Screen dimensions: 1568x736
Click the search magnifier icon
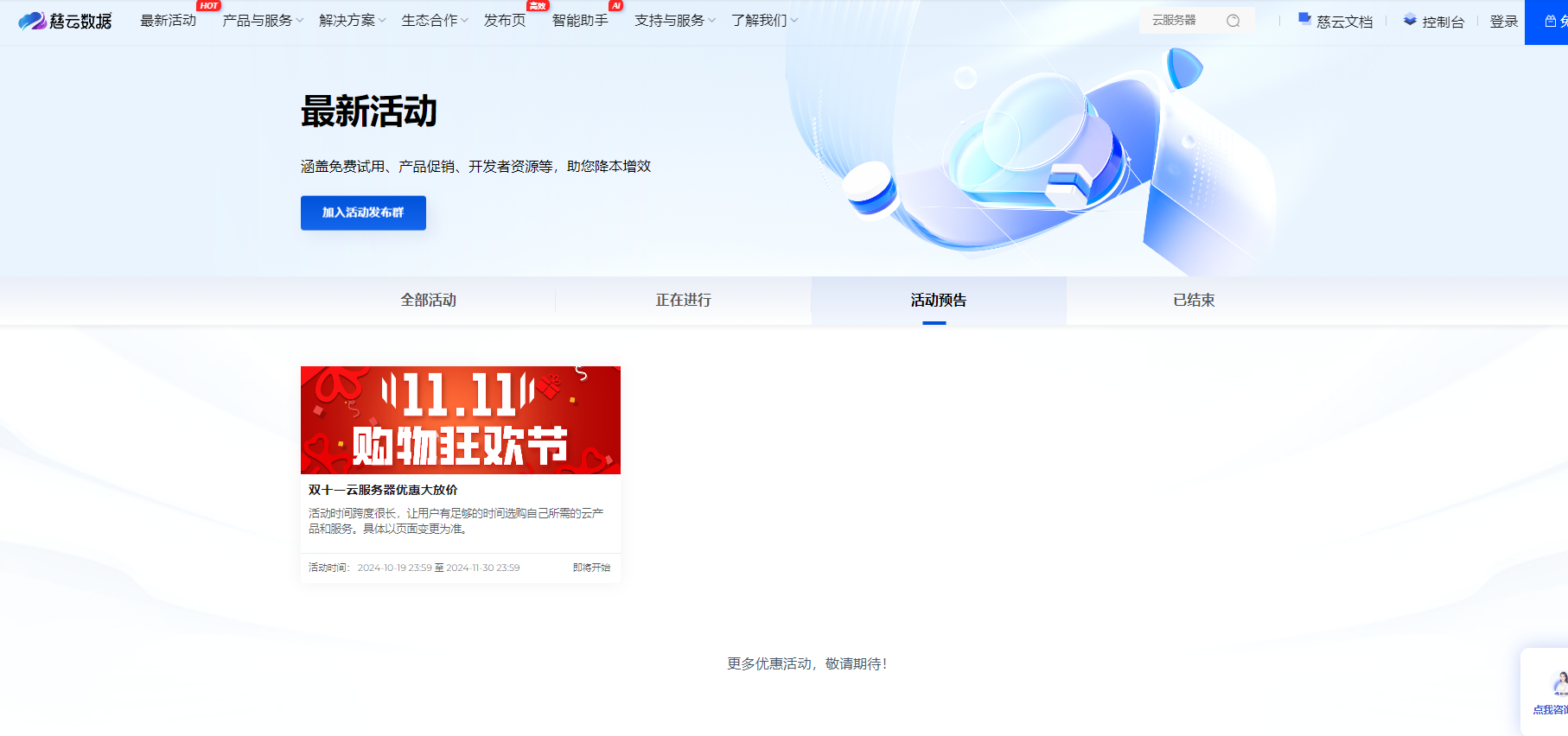[1233, 21]
